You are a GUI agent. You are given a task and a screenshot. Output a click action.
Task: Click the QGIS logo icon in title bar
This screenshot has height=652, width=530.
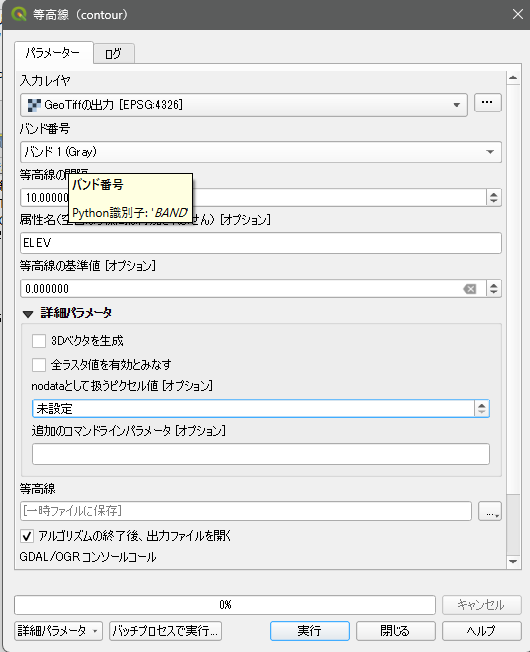[18, 14]
